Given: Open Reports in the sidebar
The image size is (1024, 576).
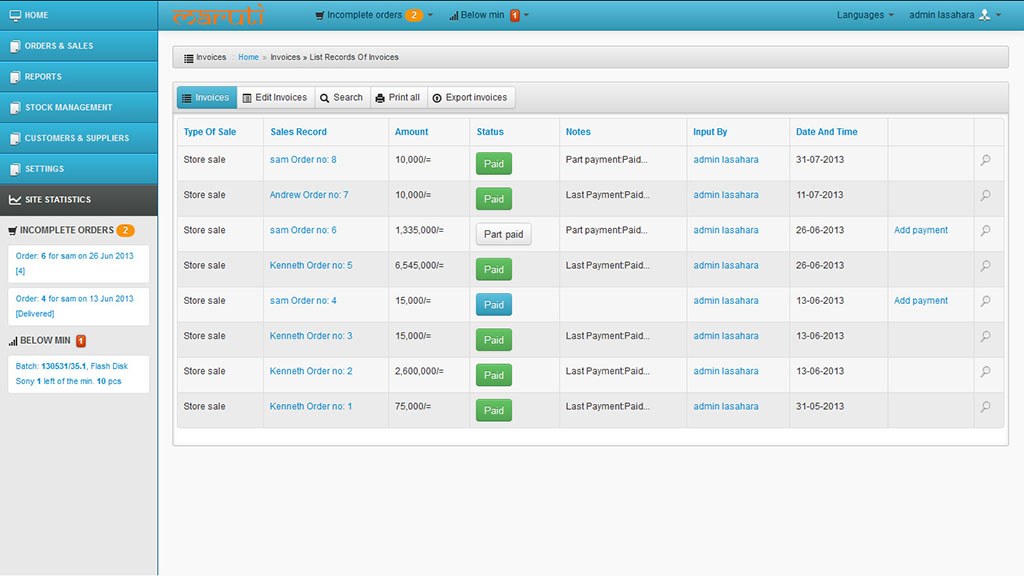Looking at the screenshot, I should (x=78, y=77).
